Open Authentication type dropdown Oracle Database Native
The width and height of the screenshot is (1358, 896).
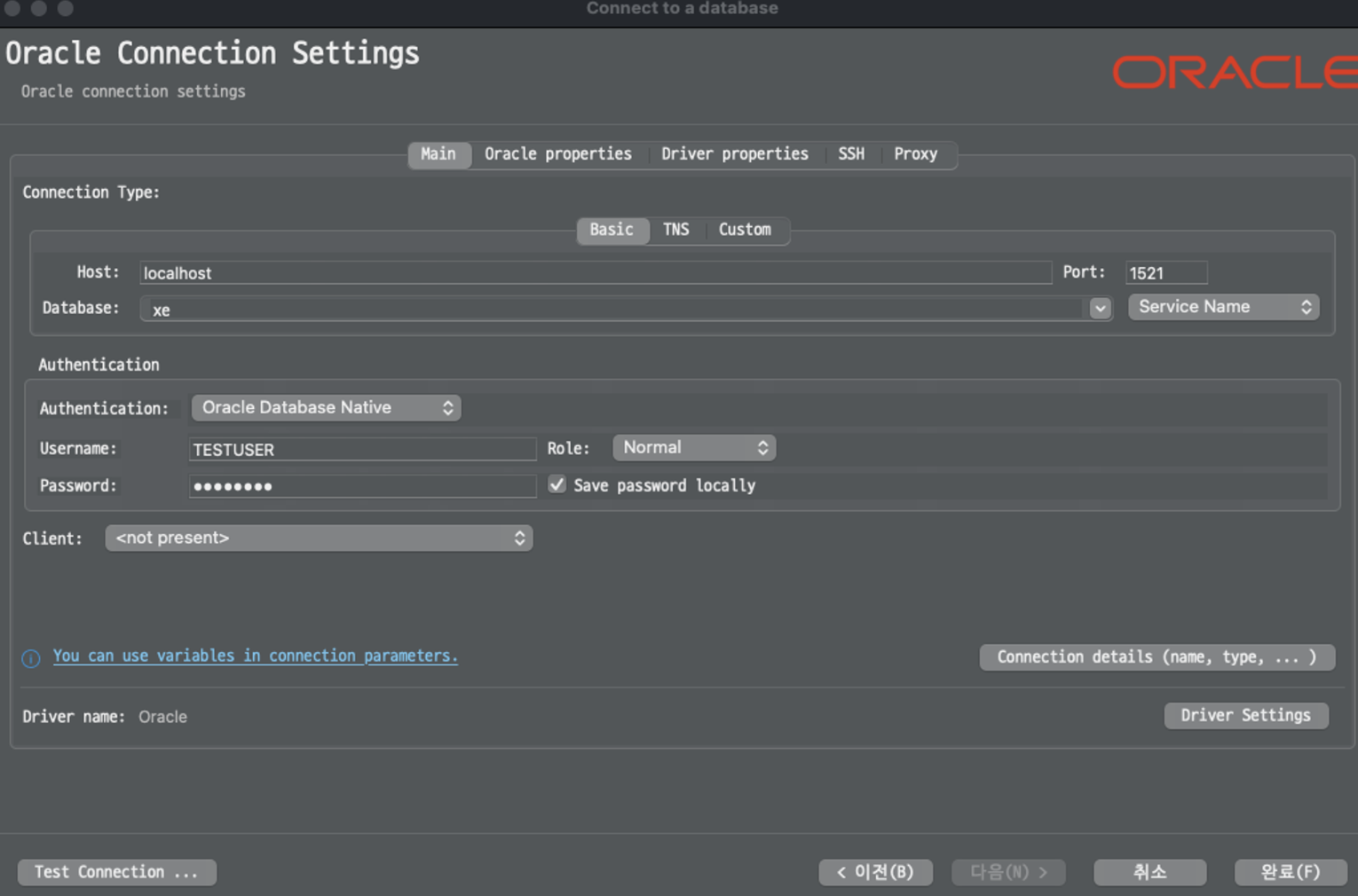326,408
